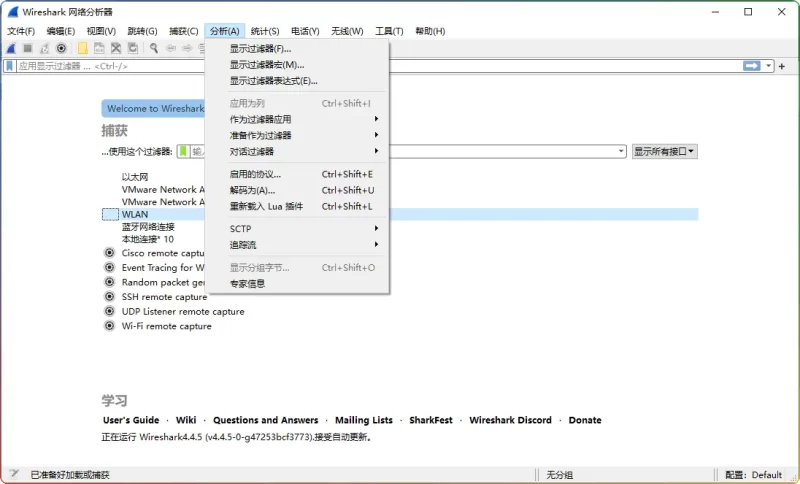
Task: Click the find packet magnifier icon
Action: pyautogui.click(x=154, y=48)
